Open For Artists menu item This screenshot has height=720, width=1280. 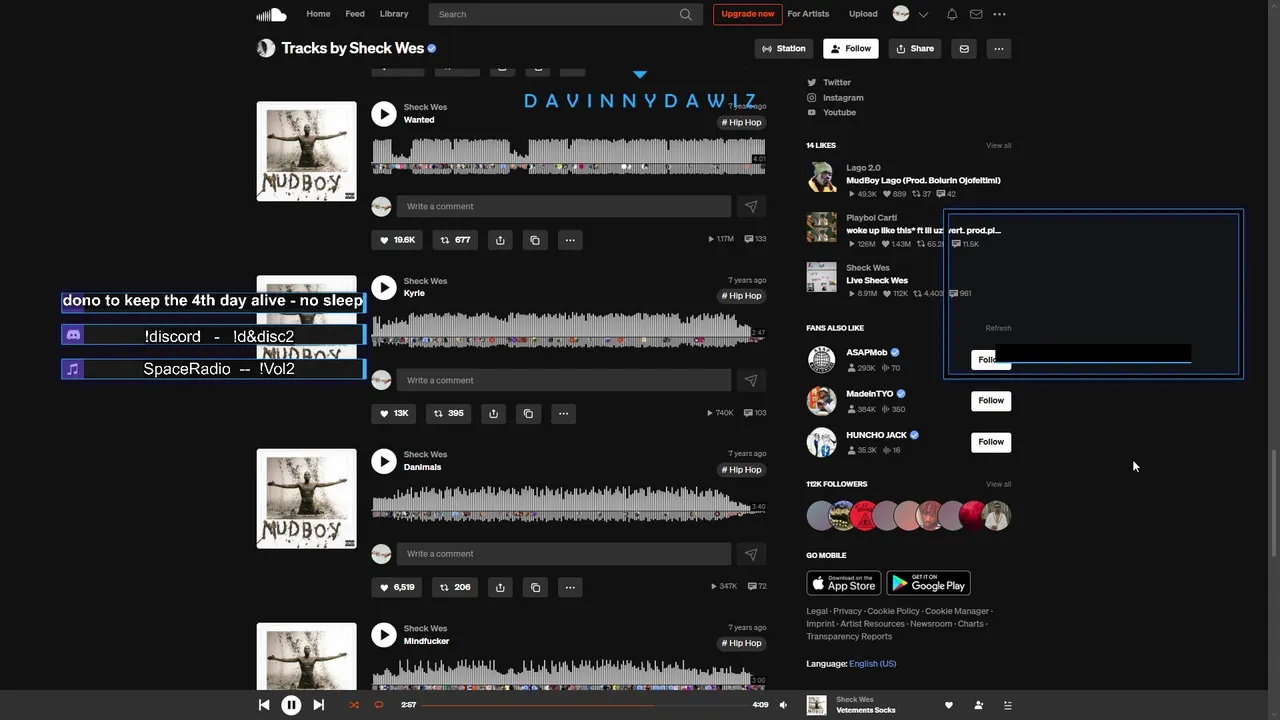pos(808,14)
